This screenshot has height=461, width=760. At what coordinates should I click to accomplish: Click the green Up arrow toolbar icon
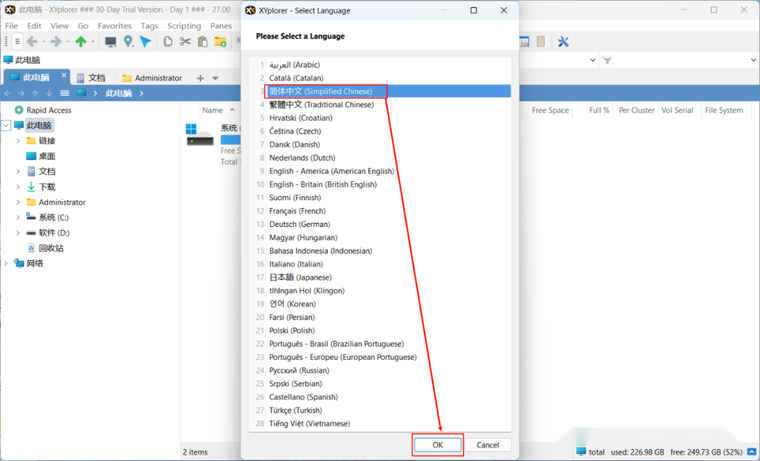[x=81, y=42]
